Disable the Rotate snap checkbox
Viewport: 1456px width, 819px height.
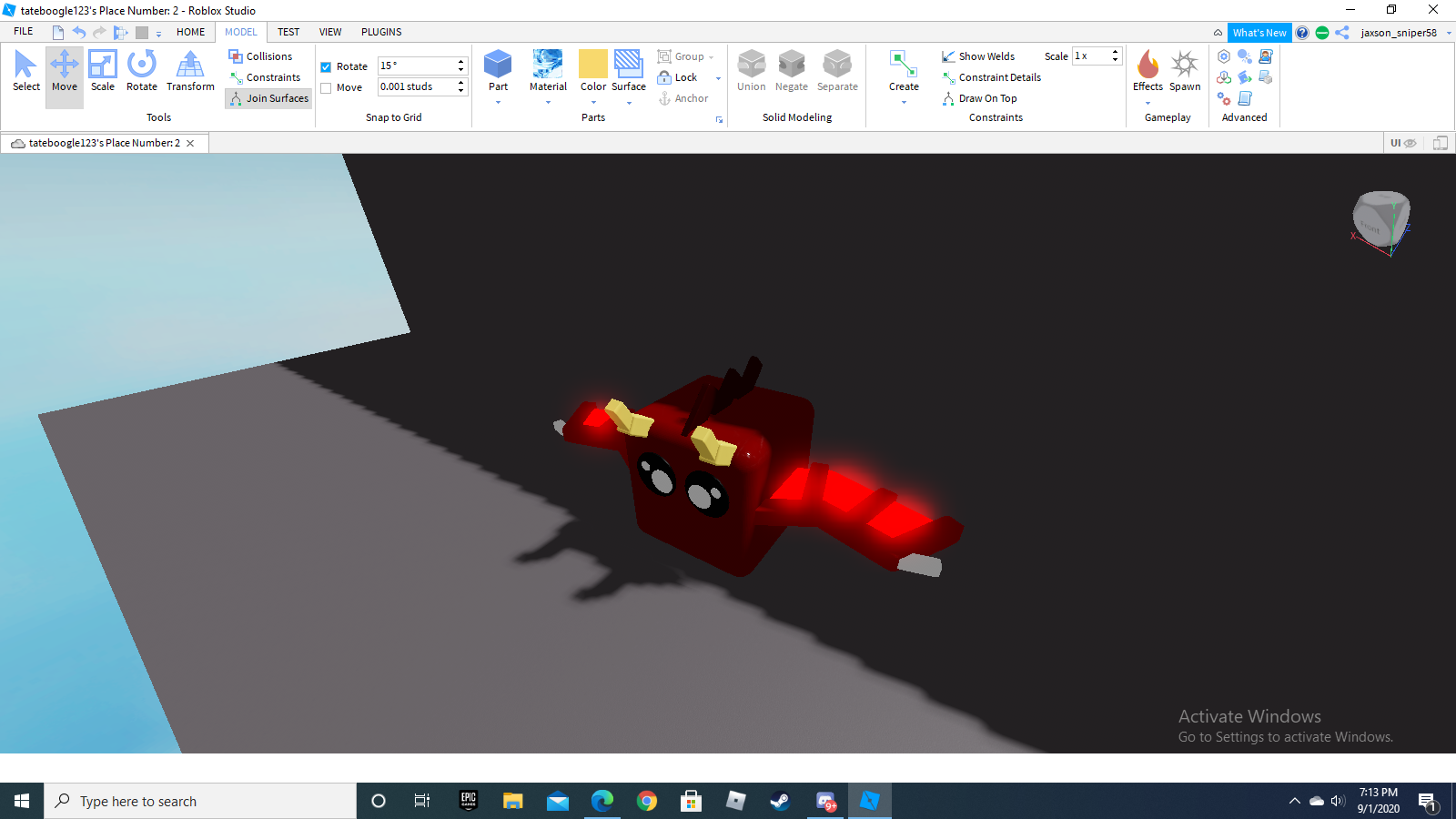click(x=326, y=66)
